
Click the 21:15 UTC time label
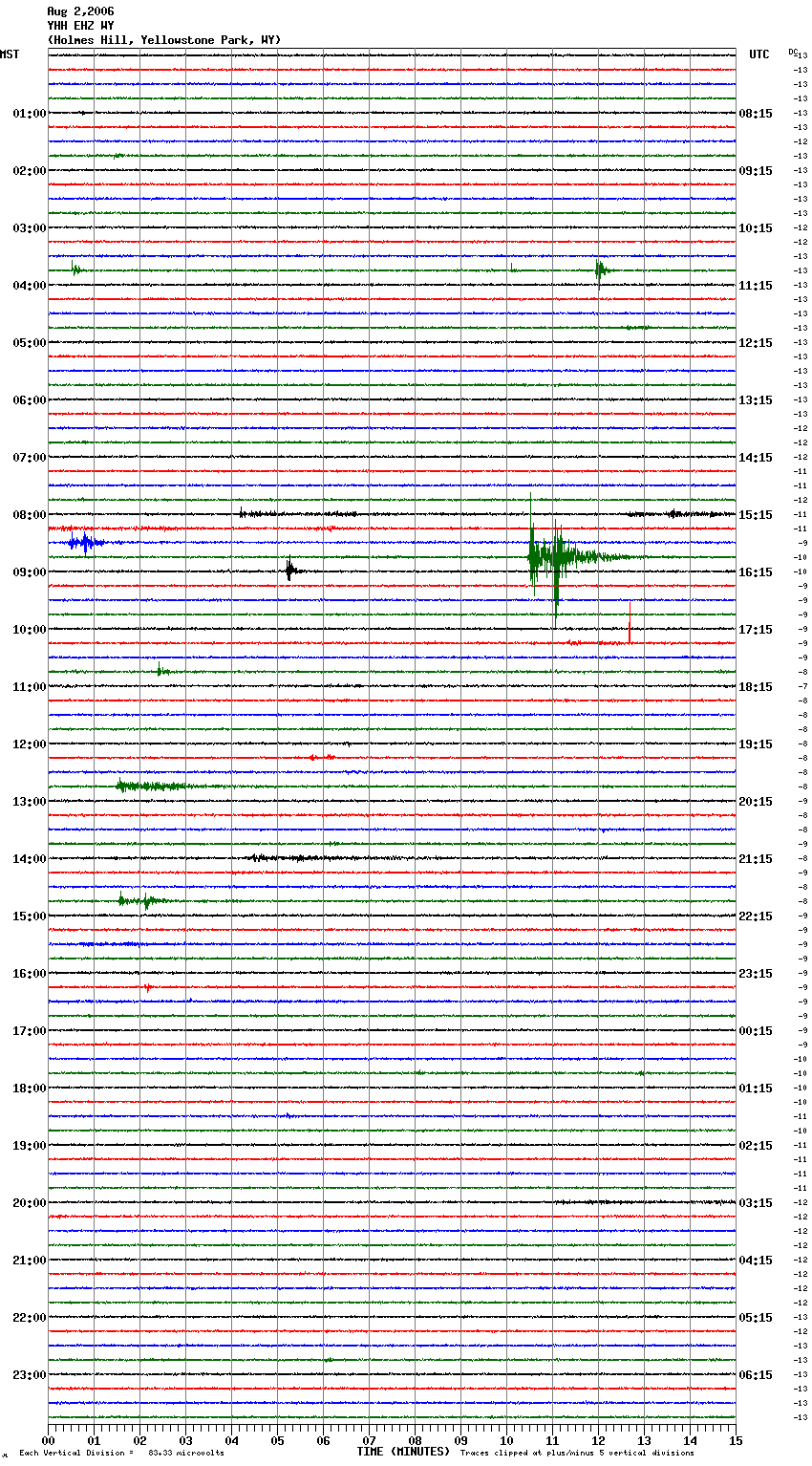(756, 859)
